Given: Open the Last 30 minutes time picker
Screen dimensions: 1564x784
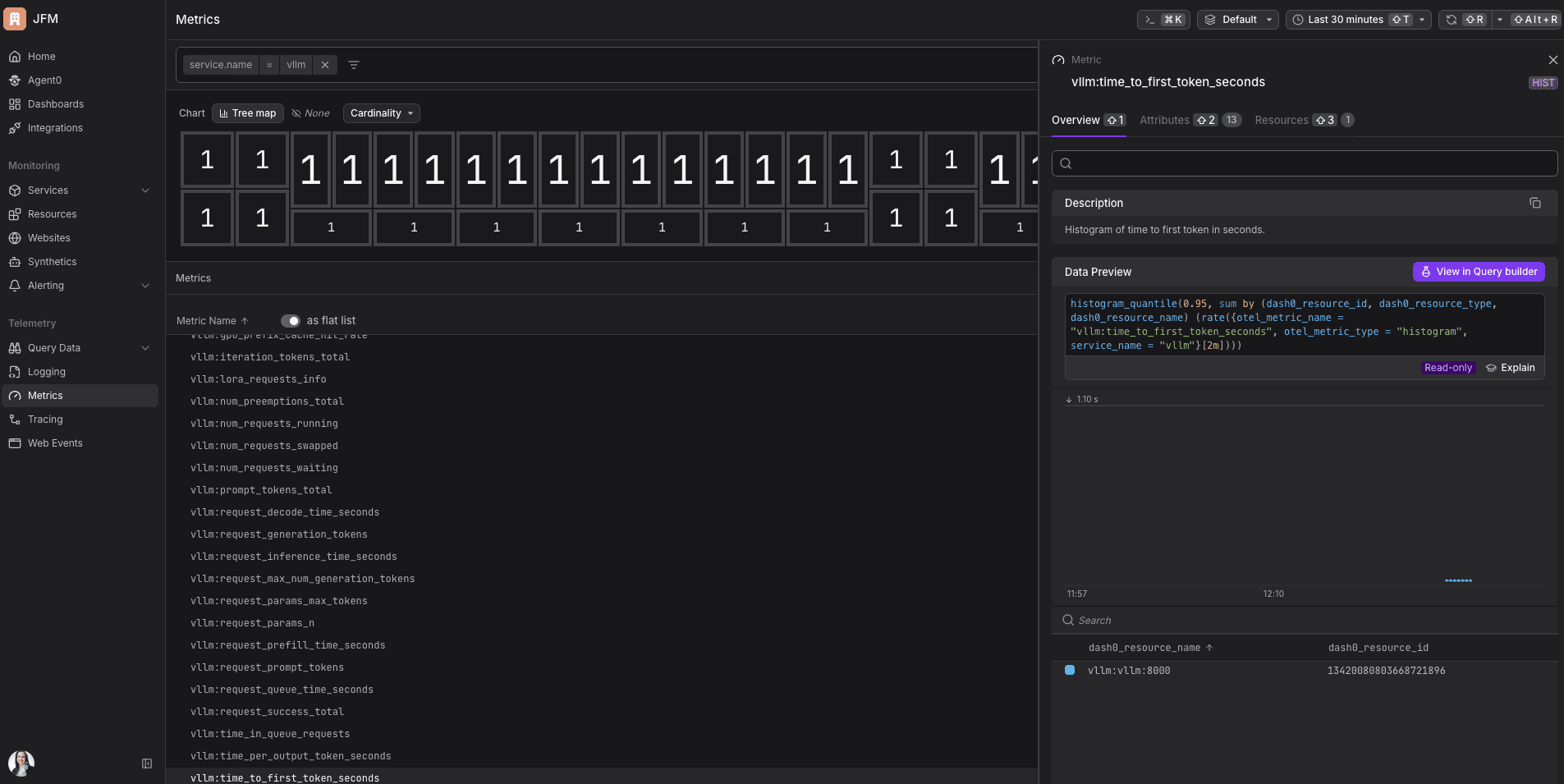Looking at the screenshot, I should coord(1359,20).
